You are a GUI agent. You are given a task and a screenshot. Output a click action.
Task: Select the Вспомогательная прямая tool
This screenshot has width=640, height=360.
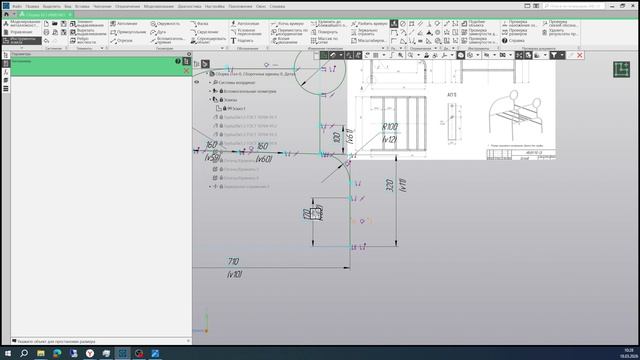click(167, 40)
